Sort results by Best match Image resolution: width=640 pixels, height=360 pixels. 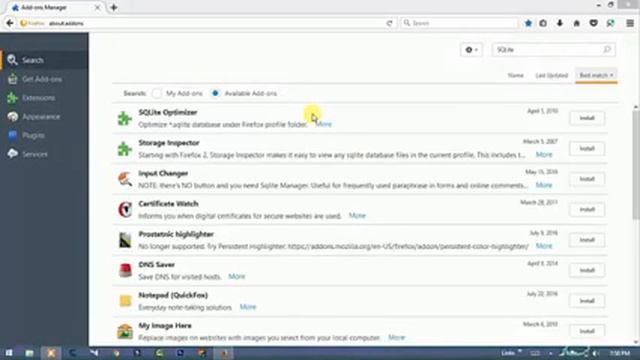pyautogui.click(x=596, y=76)
